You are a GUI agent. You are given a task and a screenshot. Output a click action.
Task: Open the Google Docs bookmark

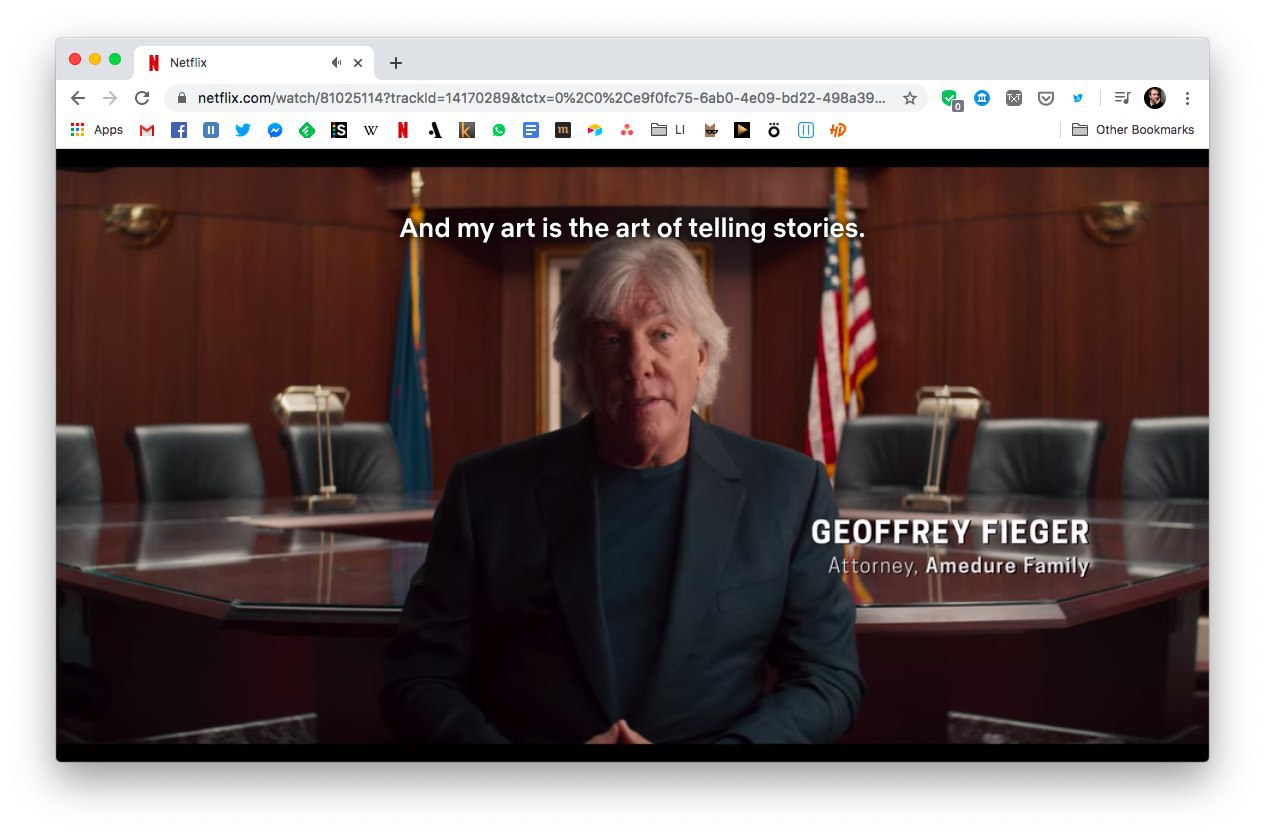point(531,130)
